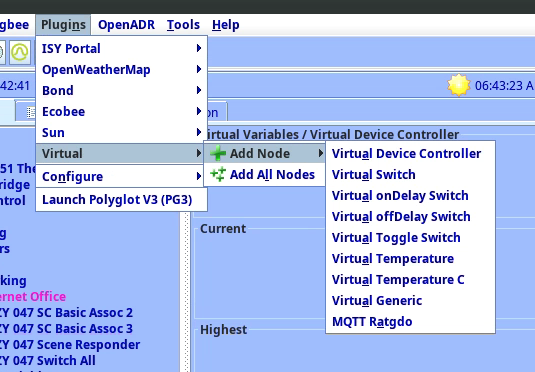Open the Bond plugin submenu
The width and height of the screenshot is (535, 372).
[x=121, y=90]
